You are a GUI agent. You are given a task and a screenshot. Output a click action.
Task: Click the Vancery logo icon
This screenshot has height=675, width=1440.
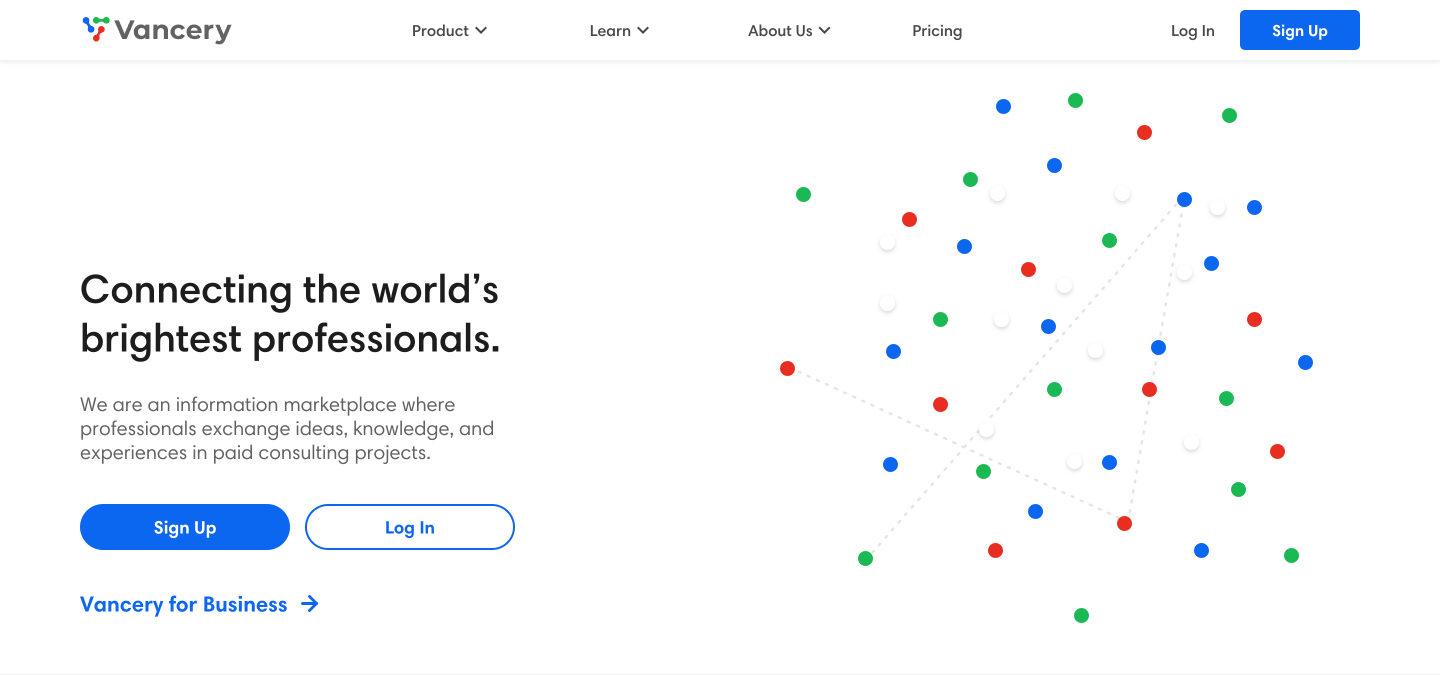(96, 30)
